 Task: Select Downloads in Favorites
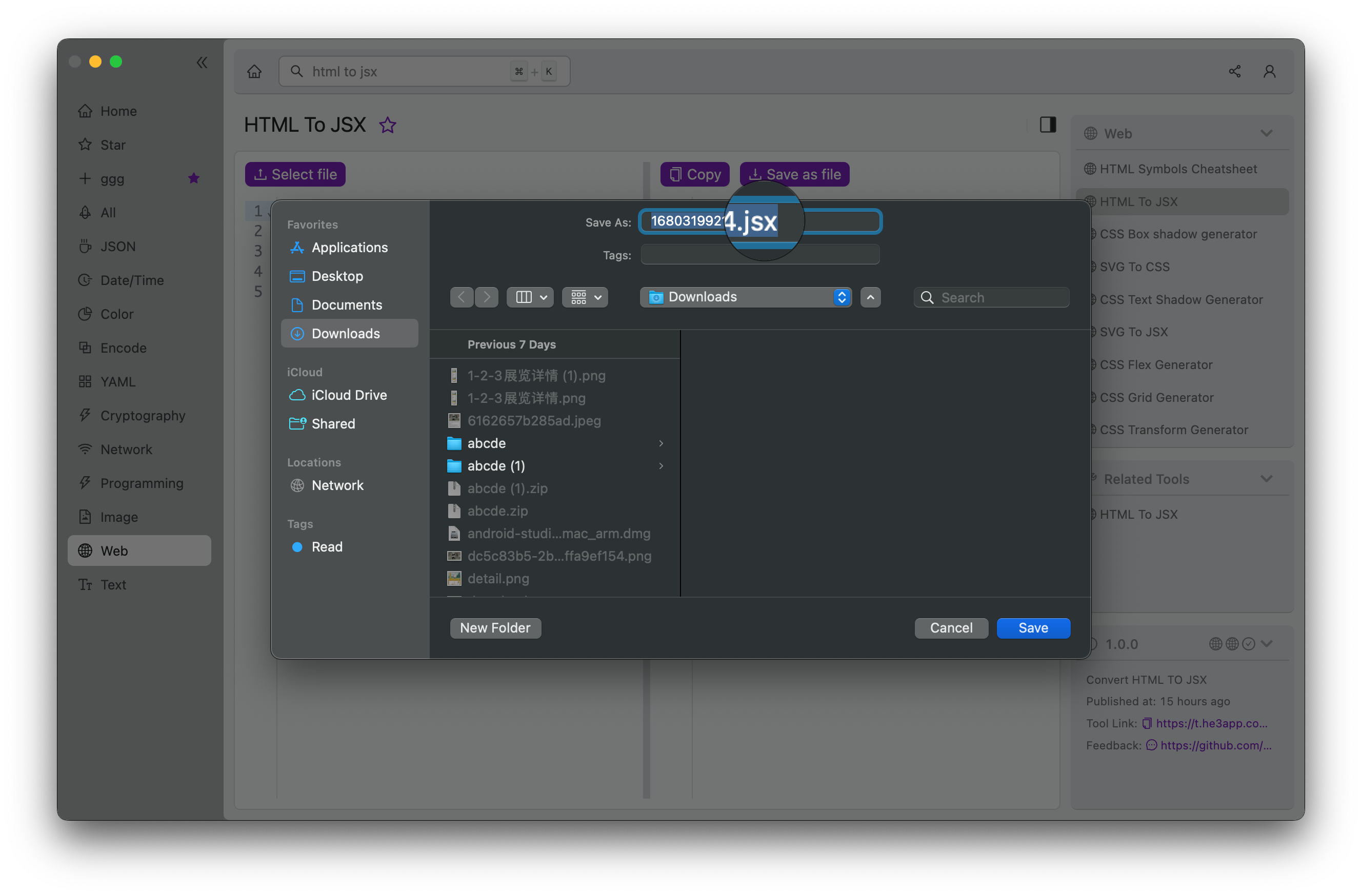pyautogui.click(x=350, y=333)
